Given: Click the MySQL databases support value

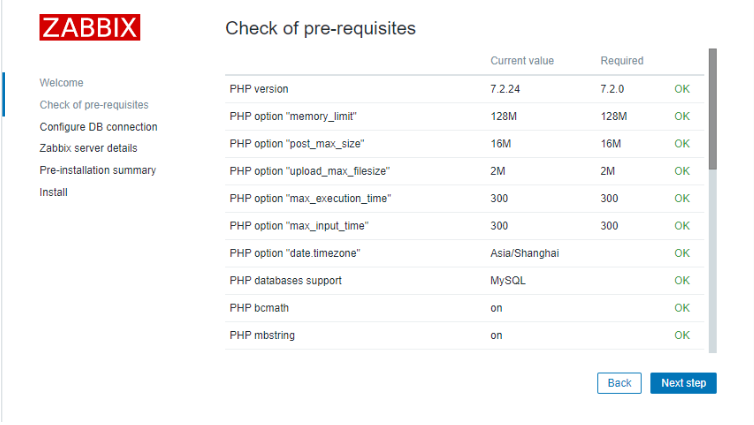Looking at the screenshot, I should click(x=508, y=281).
